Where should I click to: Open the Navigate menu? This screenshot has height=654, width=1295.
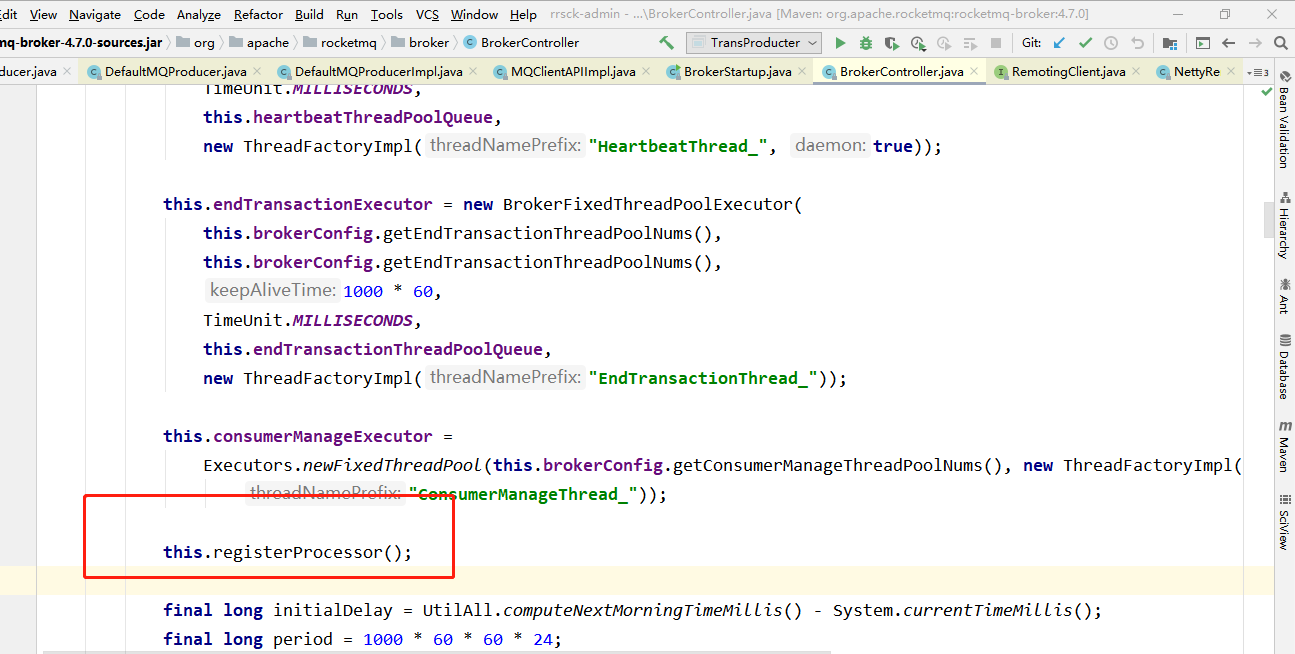[95, 14]
